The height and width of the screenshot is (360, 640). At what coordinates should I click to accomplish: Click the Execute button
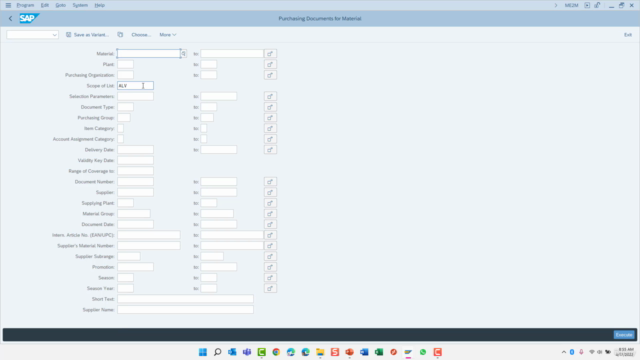tap(624, 335)
